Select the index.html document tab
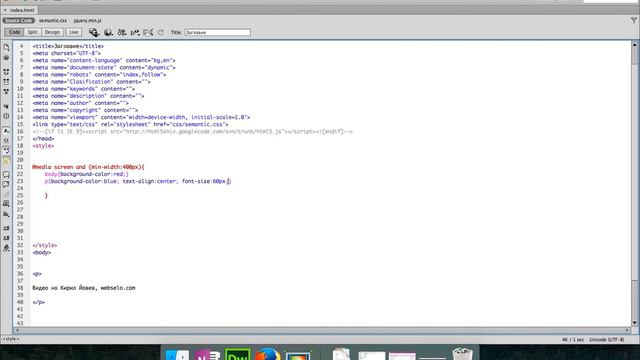Viewport: 640px width, 360px height. coord(22,10)
